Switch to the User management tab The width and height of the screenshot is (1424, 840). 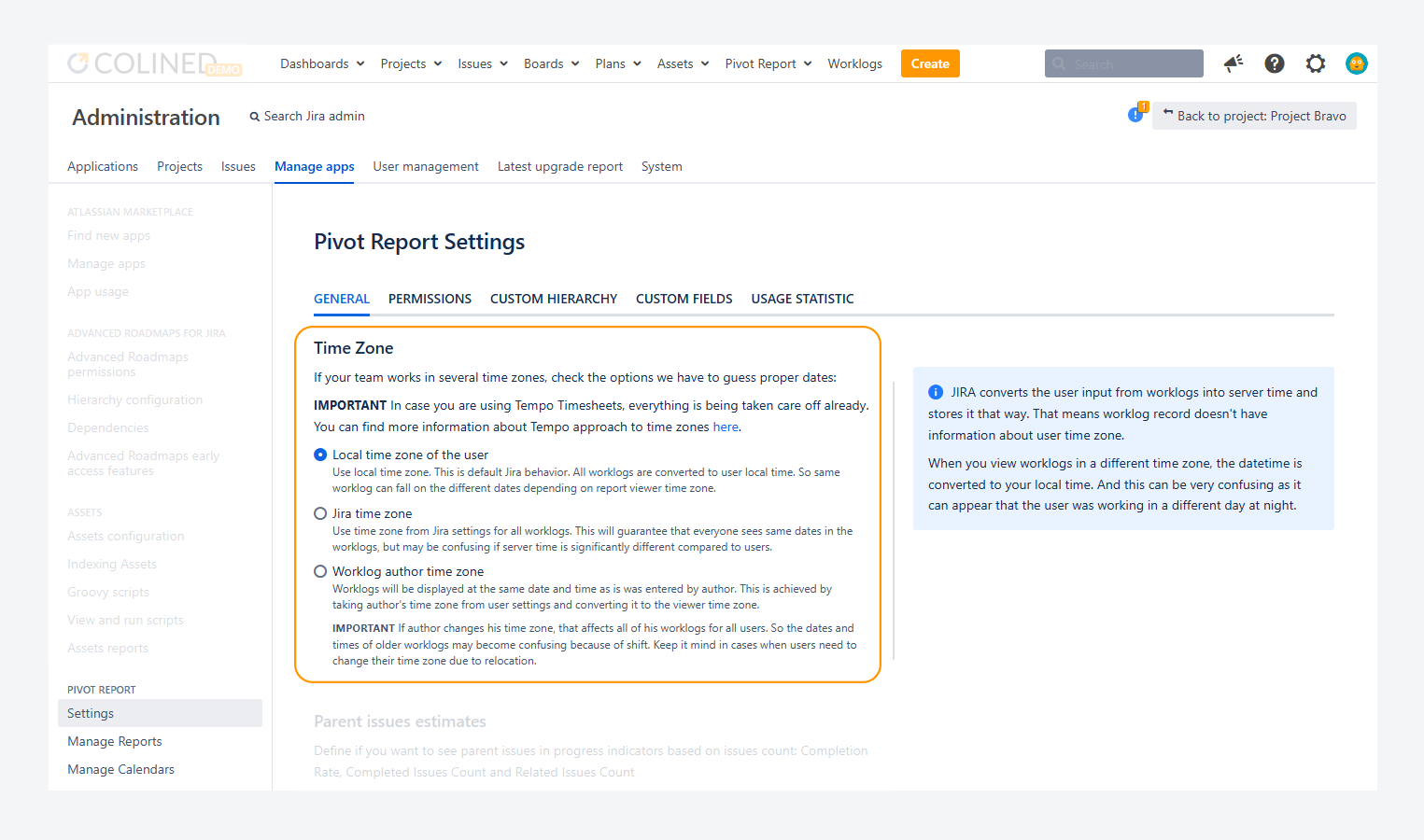(426, 166)
